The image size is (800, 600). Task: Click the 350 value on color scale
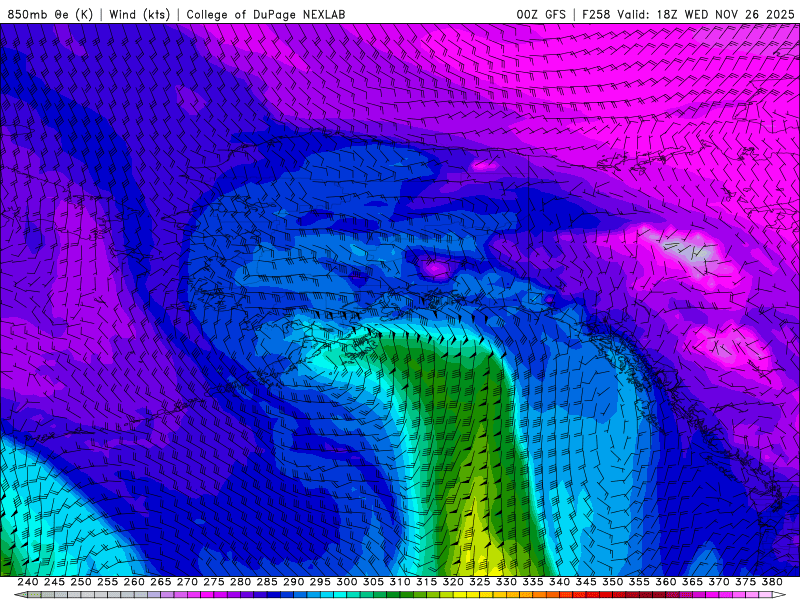click(x=612, y=582)
